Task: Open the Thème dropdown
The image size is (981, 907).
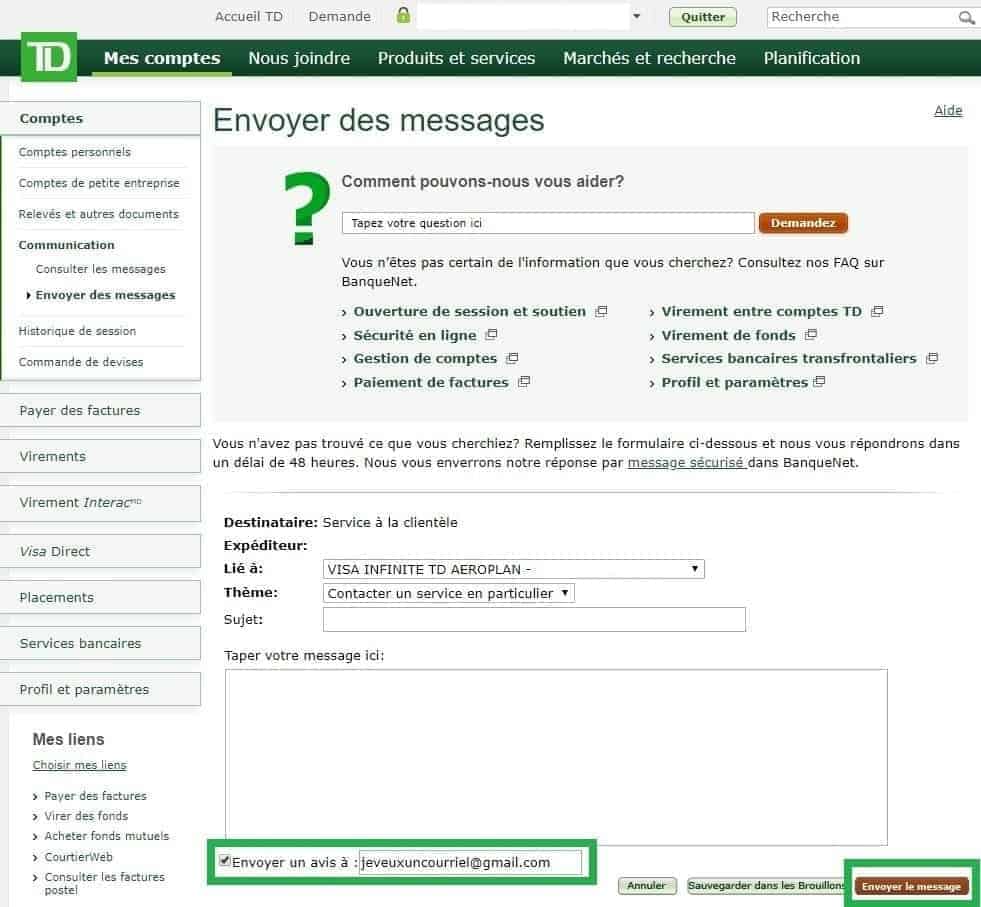Action: [566, 592]
